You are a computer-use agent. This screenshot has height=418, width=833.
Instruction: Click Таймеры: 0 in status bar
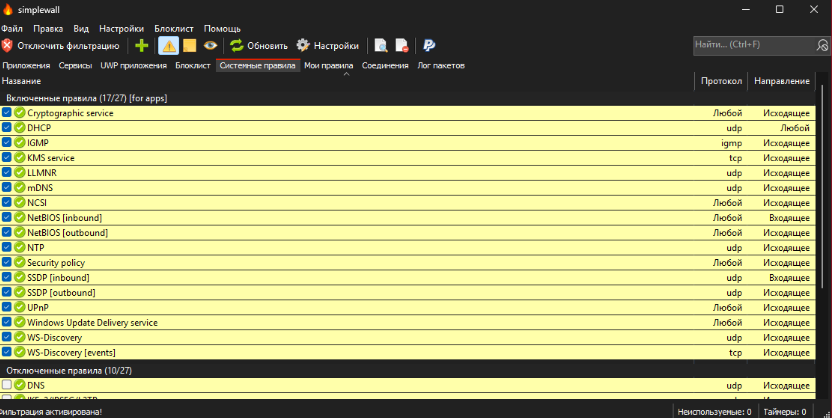[x=785, y=412]
